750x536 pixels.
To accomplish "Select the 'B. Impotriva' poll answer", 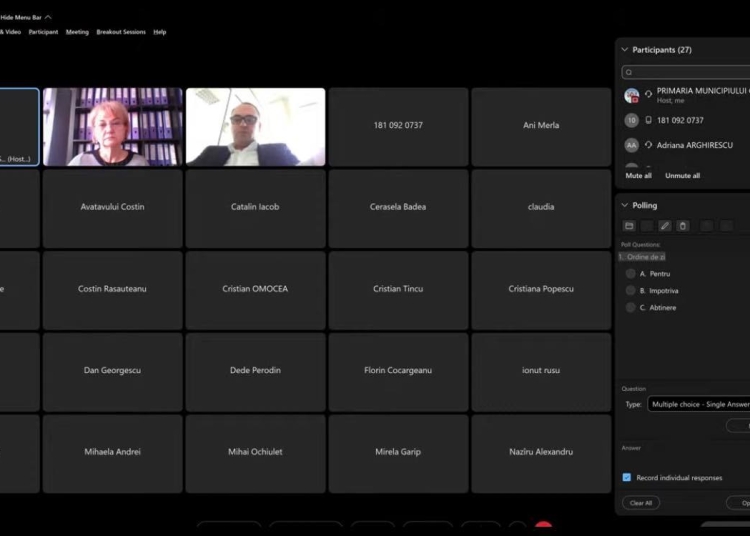I will (x=630, y=291).
